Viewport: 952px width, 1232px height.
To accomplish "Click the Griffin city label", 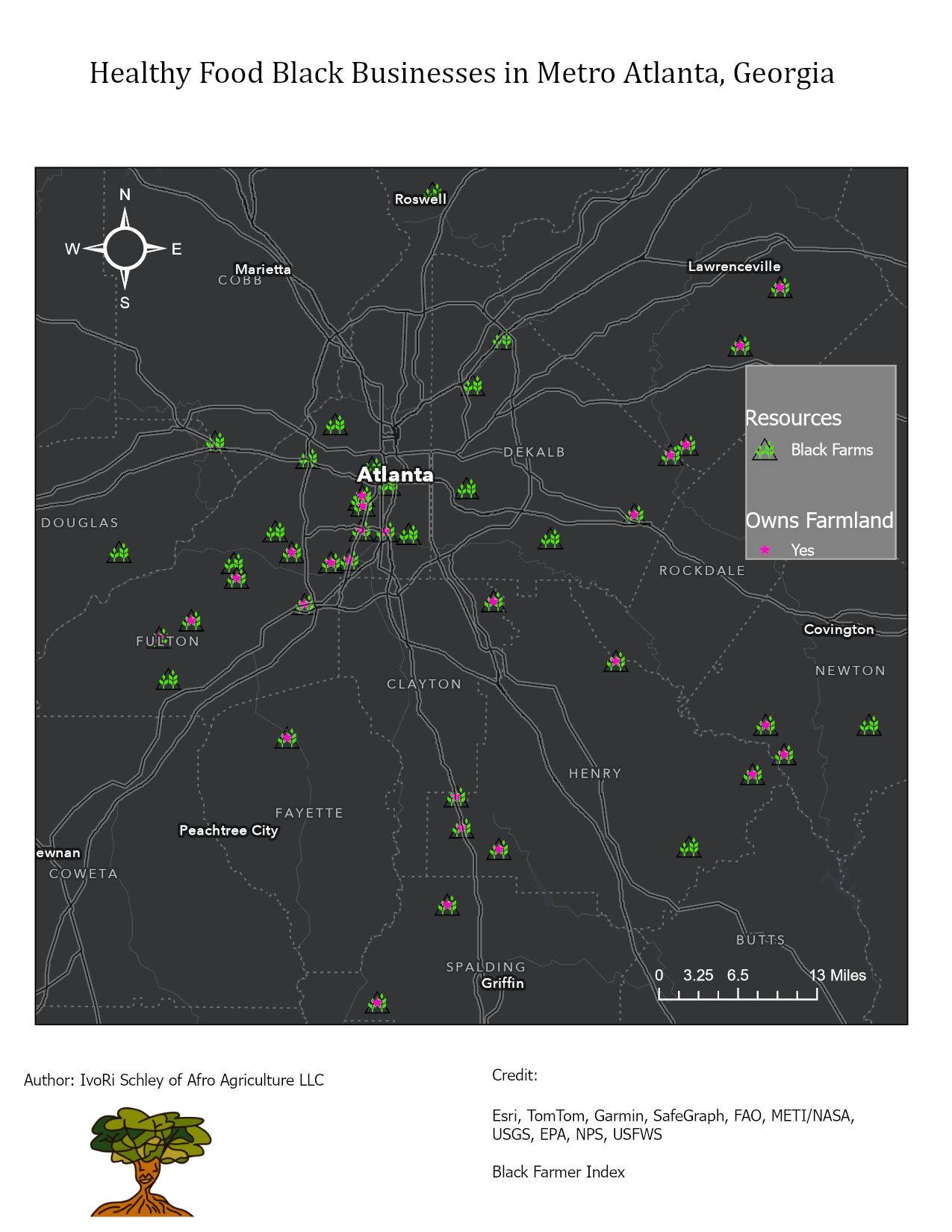I will (503, 983).
